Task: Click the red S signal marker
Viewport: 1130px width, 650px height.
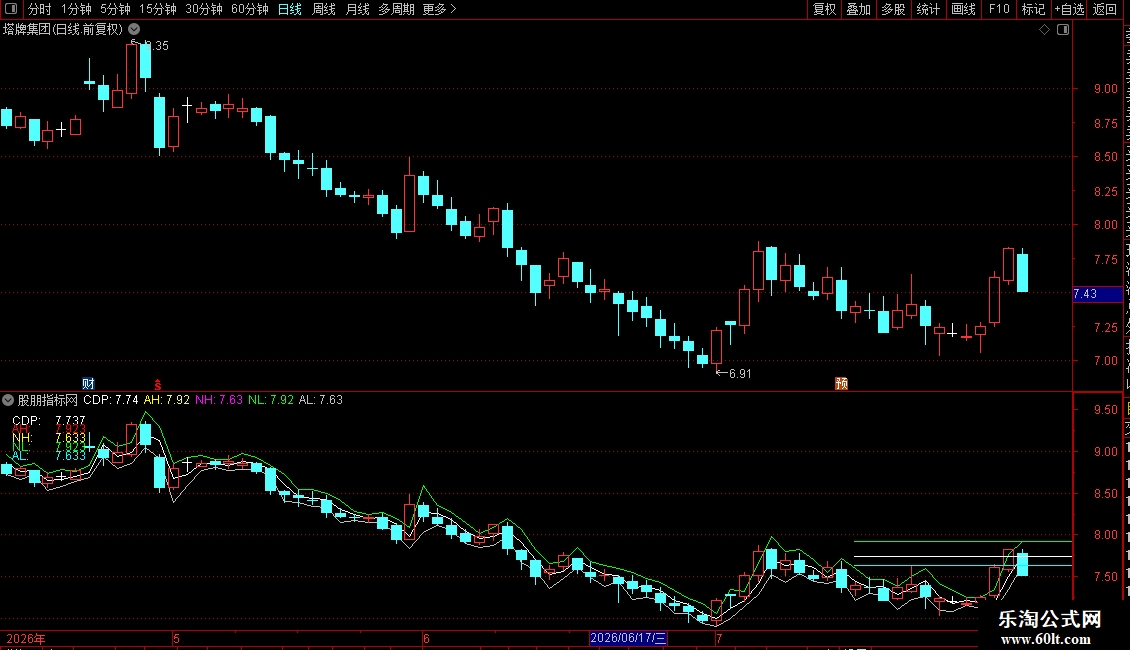Action: (157, 385)
